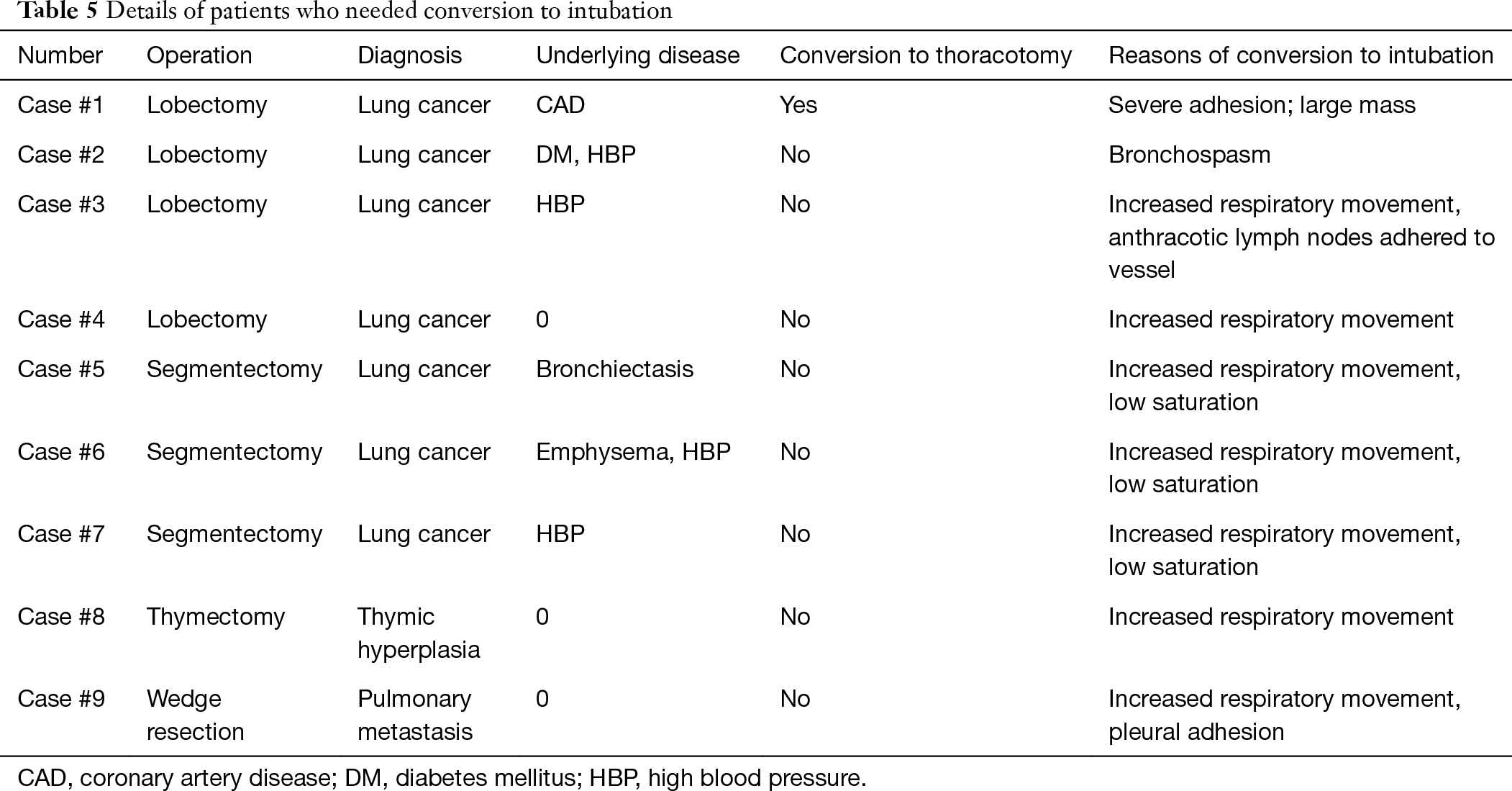Click the Bronchospasm reason cell
The height and width of the screenshot is (791, 1512).
click(x=1189, y=155)
